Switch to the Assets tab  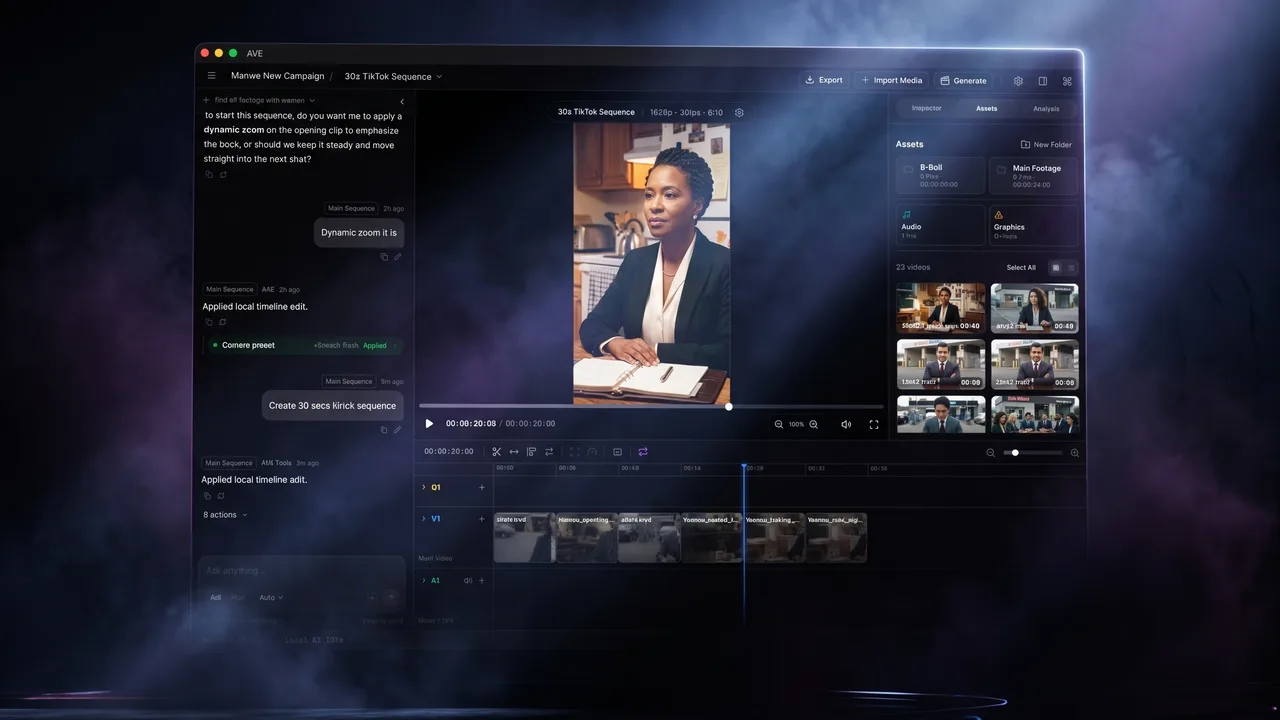point(987,108)
